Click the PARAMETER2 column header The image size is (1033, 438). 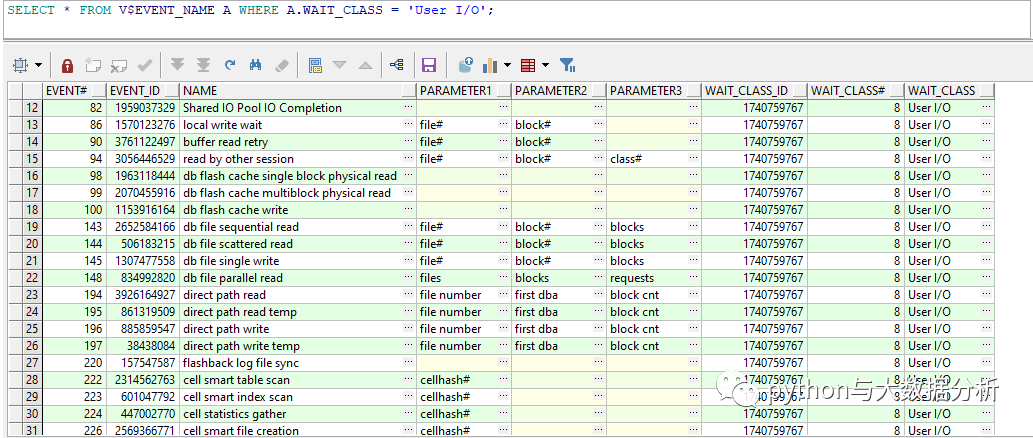point(559,91)
